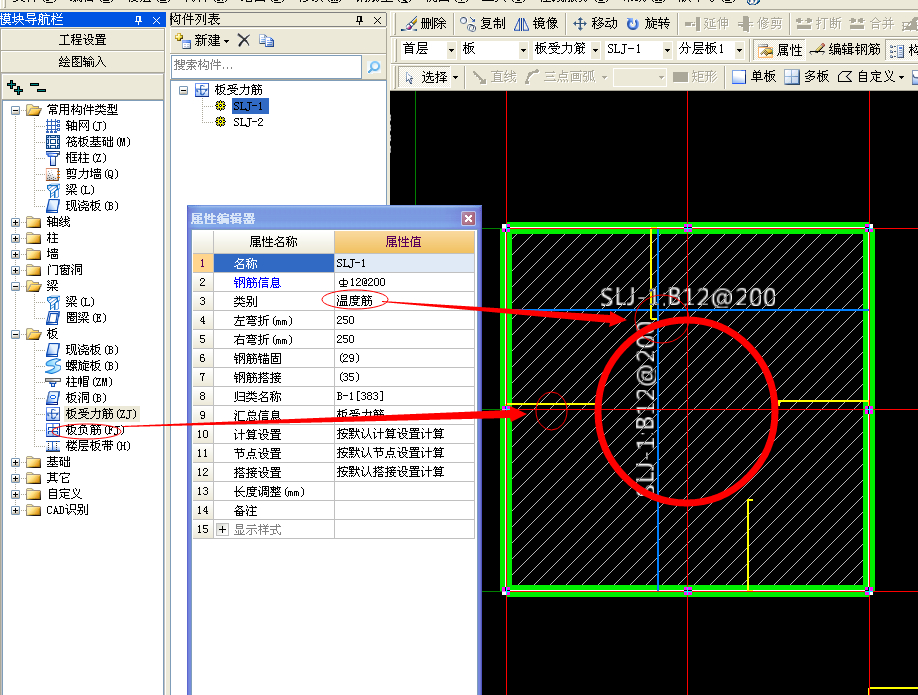Select 板受力筋(ZJ) tree item

[x=101, y=414]
